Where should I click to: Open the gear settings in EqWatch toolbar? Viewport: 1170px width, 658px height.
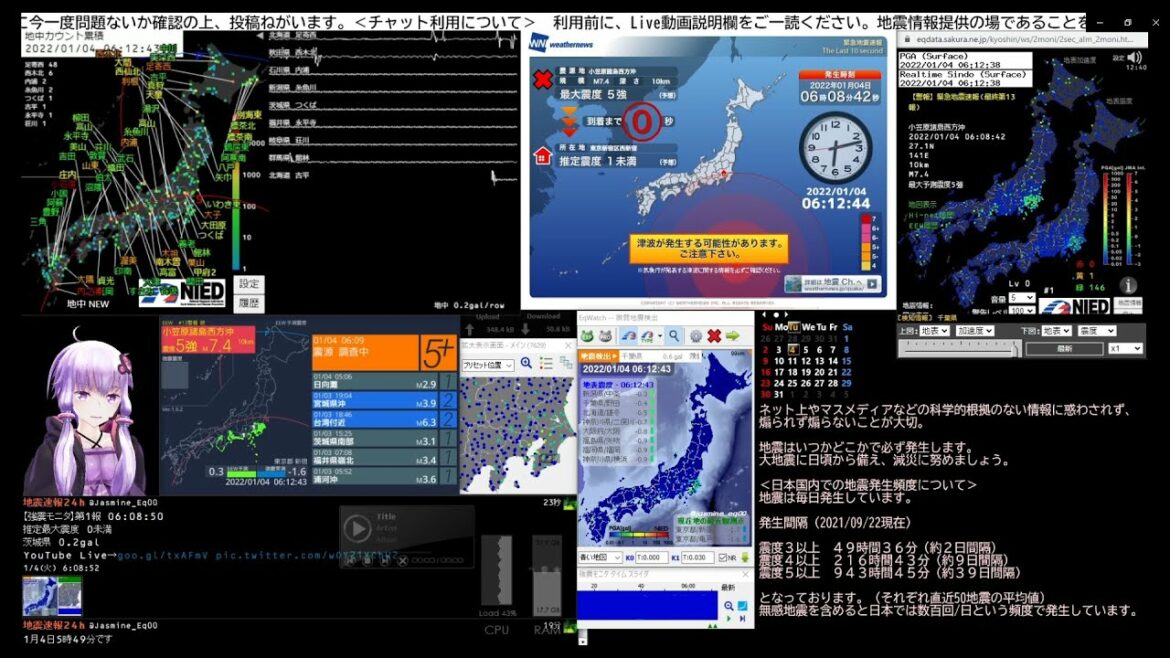[x=694, y=336]
